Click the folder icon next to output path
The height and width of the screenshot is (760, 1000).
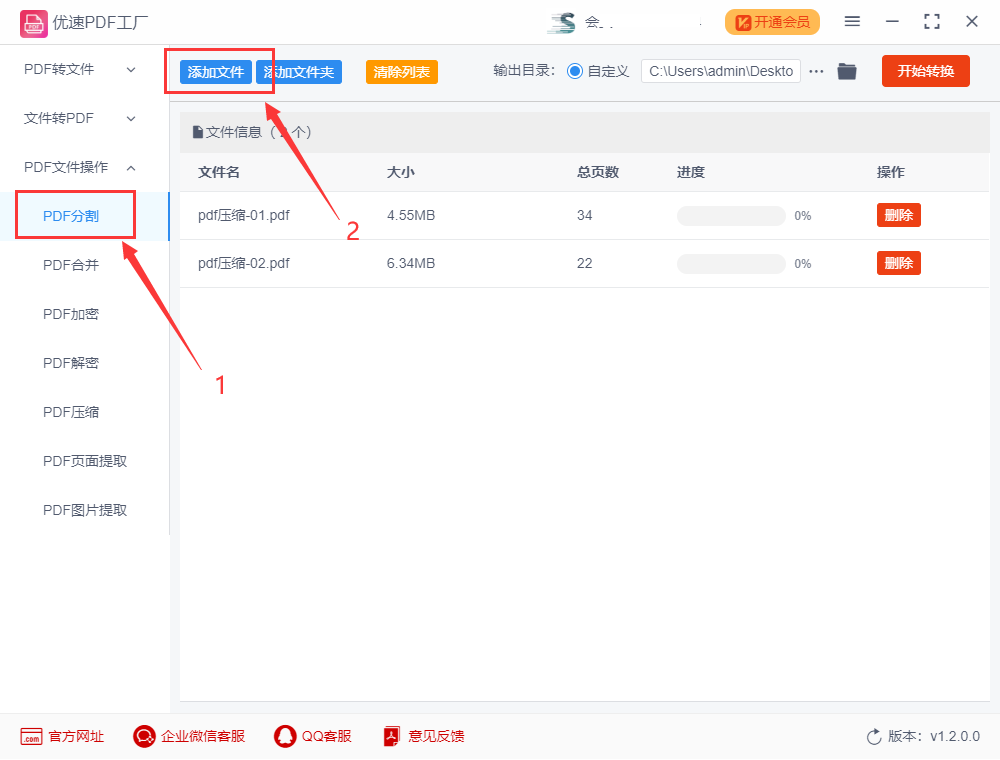[847, 71]
